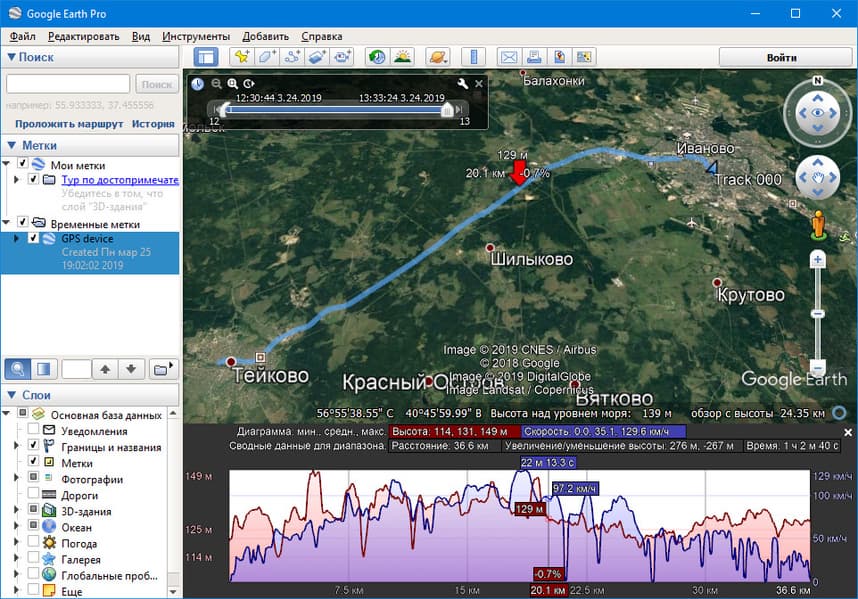Screen dimensions: 858x599
Task: Open the planet switcher icon
Action: pos(437,57)
